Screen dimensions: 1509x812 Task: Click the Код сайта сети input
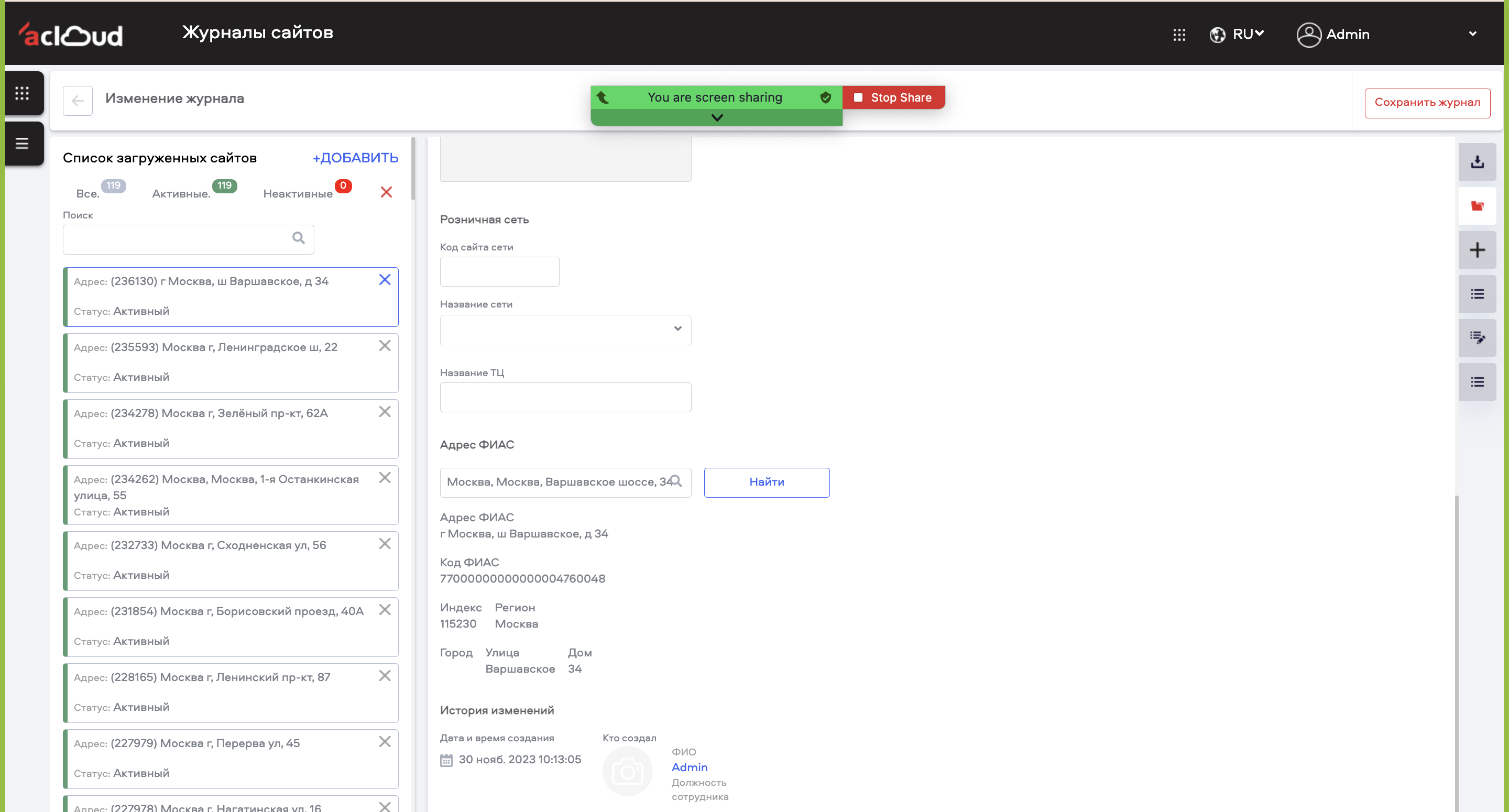(x=500, y=271)
